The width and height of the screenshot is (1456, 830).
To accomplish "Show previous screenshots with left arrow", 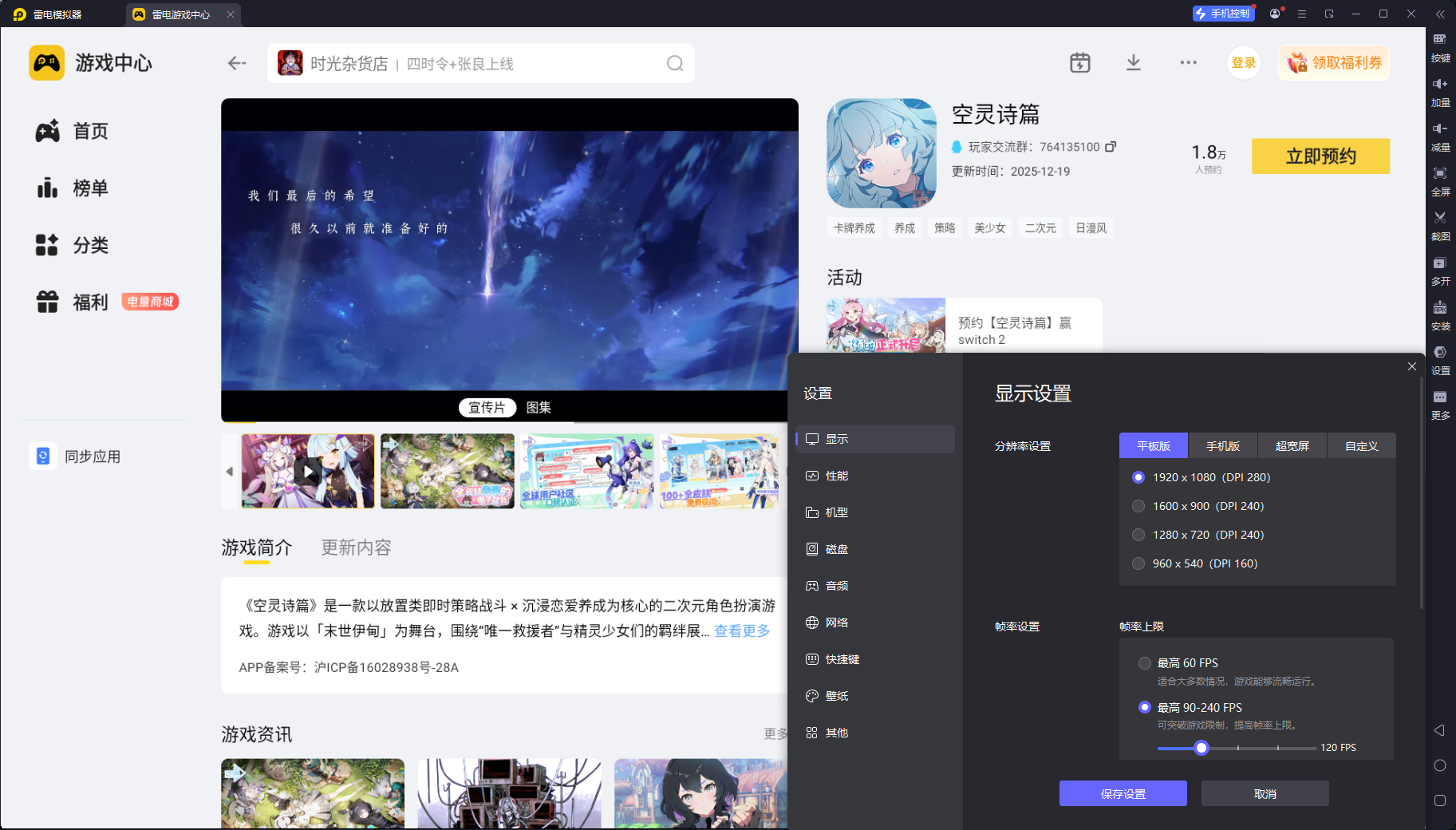I will 230,472.
